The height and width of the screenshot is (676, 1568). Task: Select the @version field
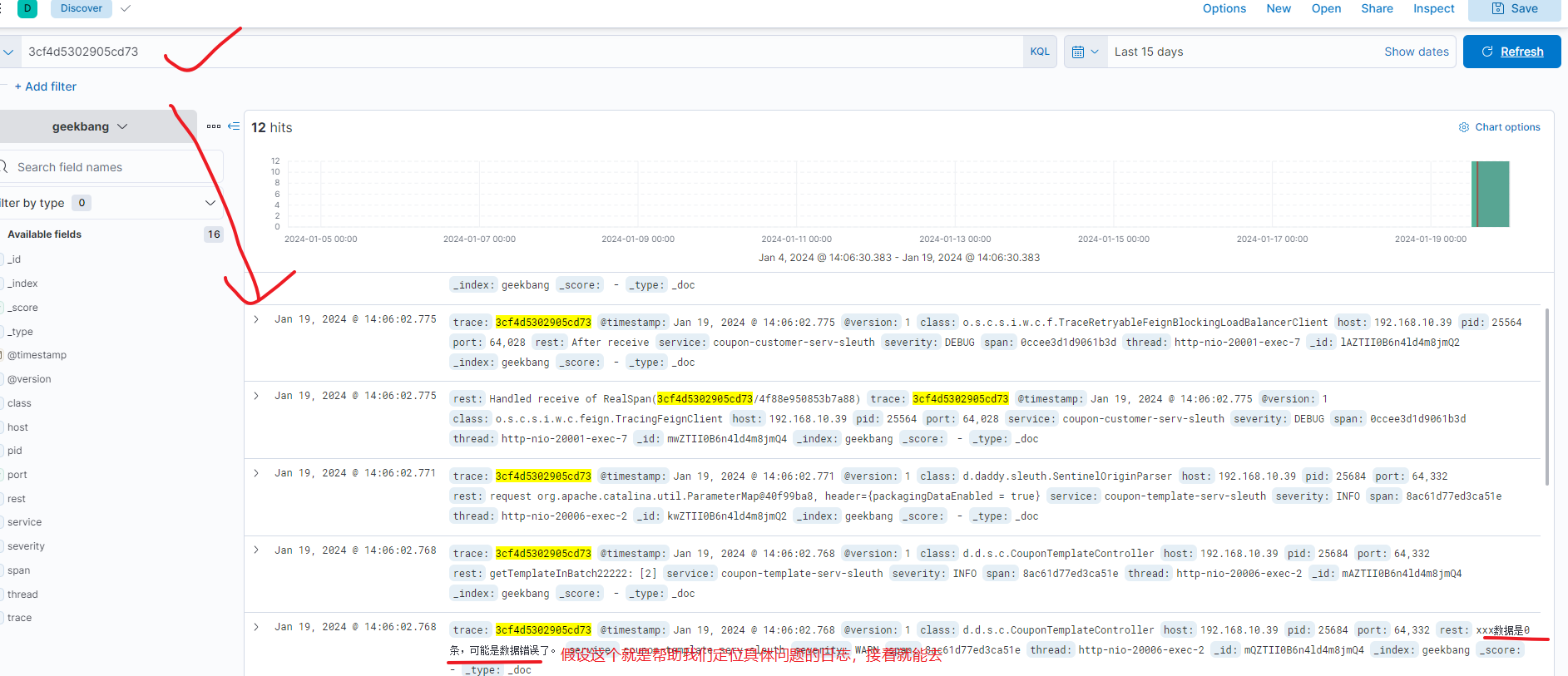(29, 379)
